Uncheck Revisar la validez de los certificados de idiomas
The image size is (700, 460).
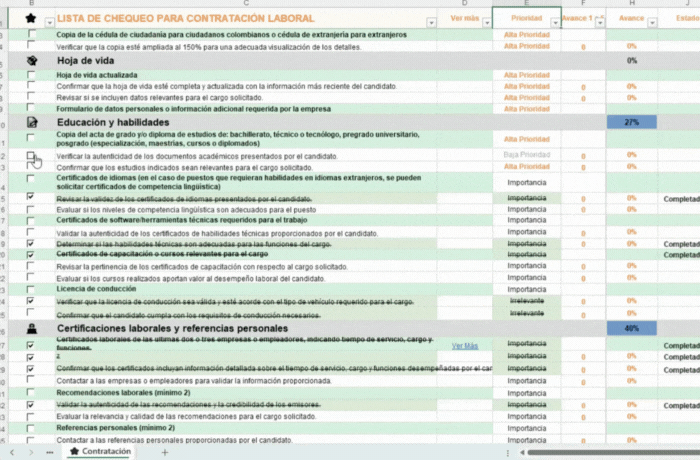[30, 196]
